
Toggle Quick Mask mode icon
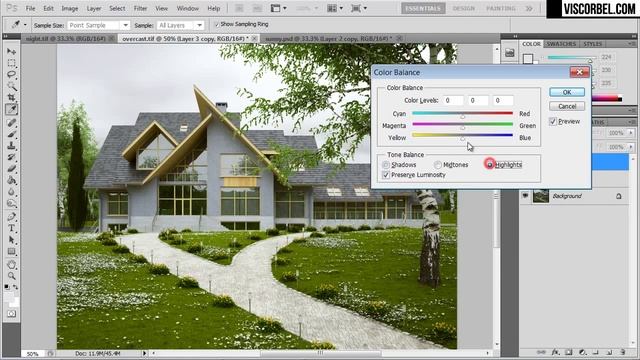[x=11, y=313]
